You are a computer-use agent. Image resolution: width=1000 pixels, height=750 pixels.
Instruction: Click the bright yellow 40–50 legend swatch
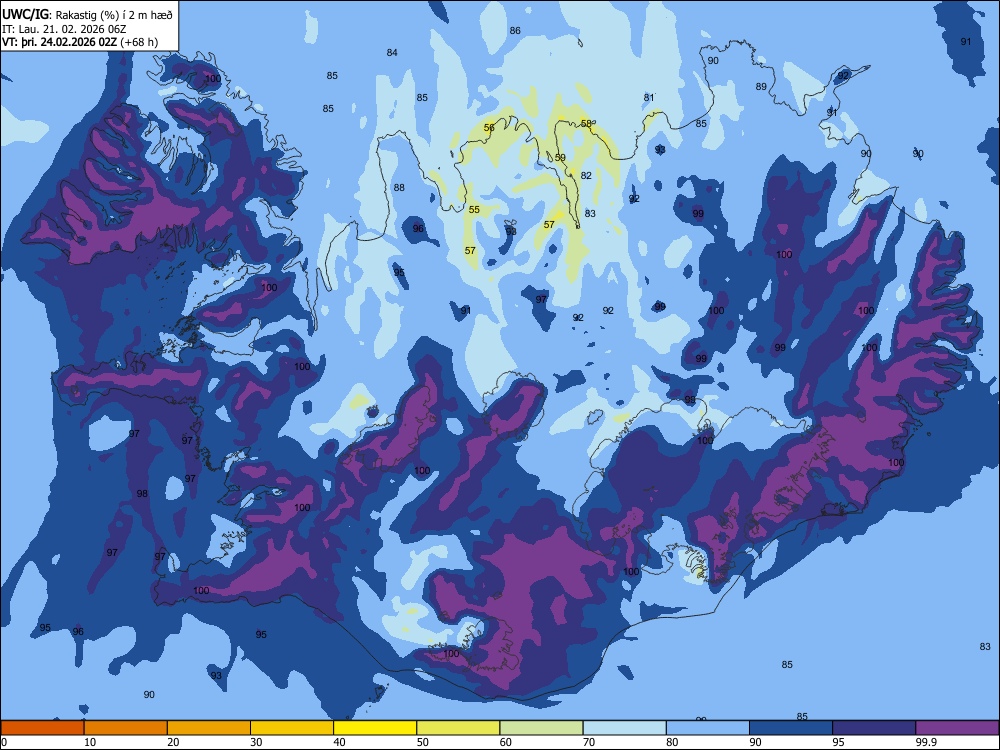click(375, 728)
